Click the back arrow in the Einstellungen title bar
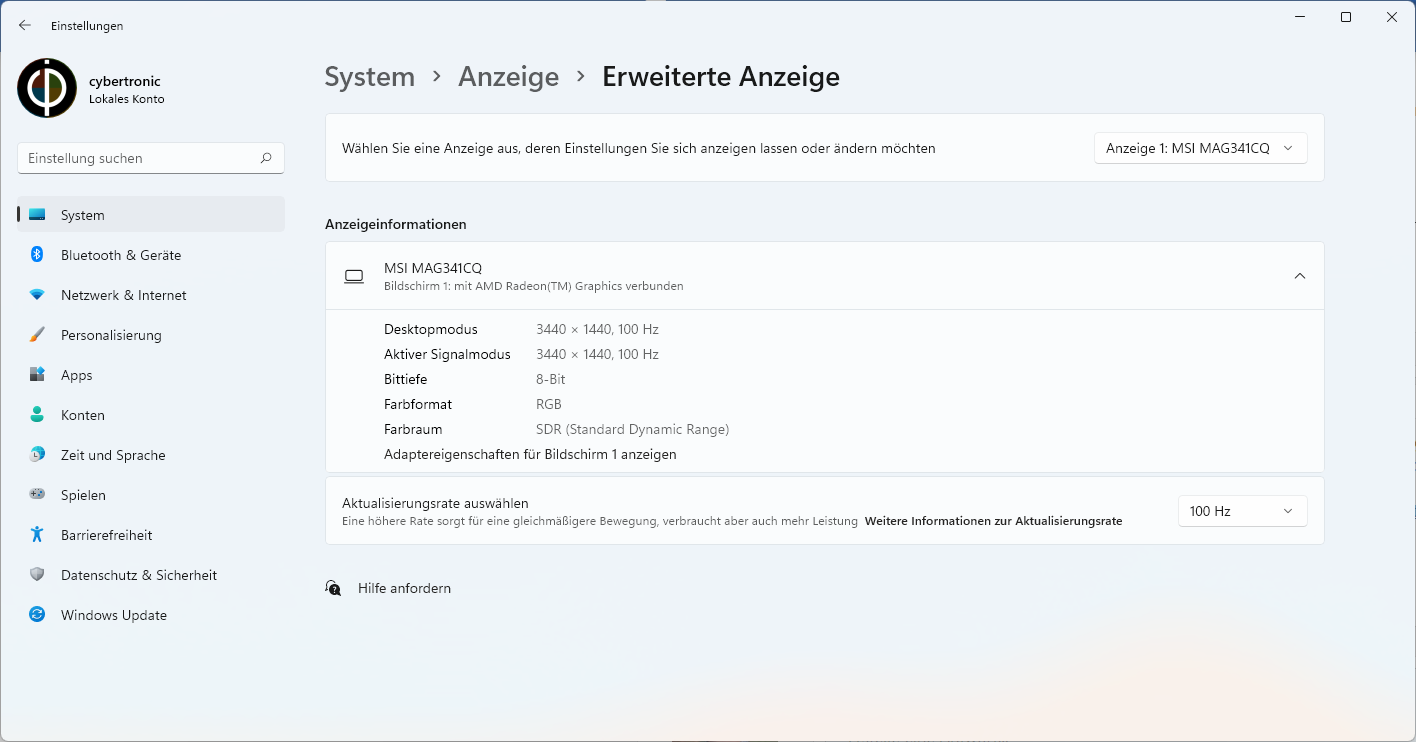This screenshot has height=742, width=1416. pos(25,25)
